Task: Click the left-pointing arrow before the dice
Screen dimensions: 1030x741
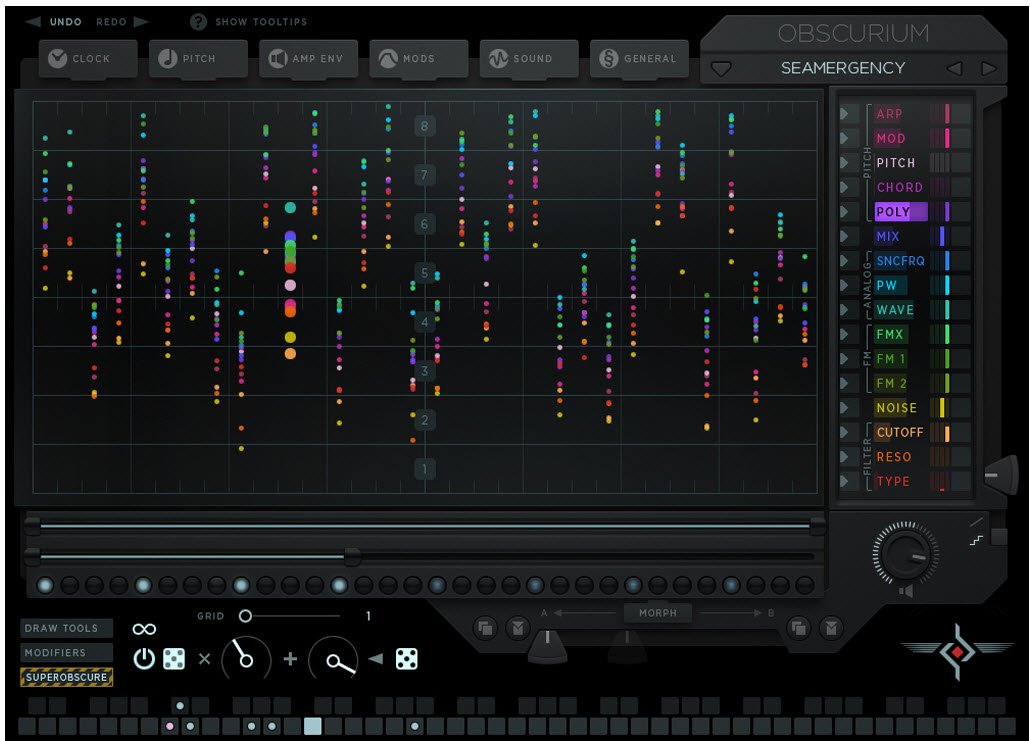Action: (375, 659)
